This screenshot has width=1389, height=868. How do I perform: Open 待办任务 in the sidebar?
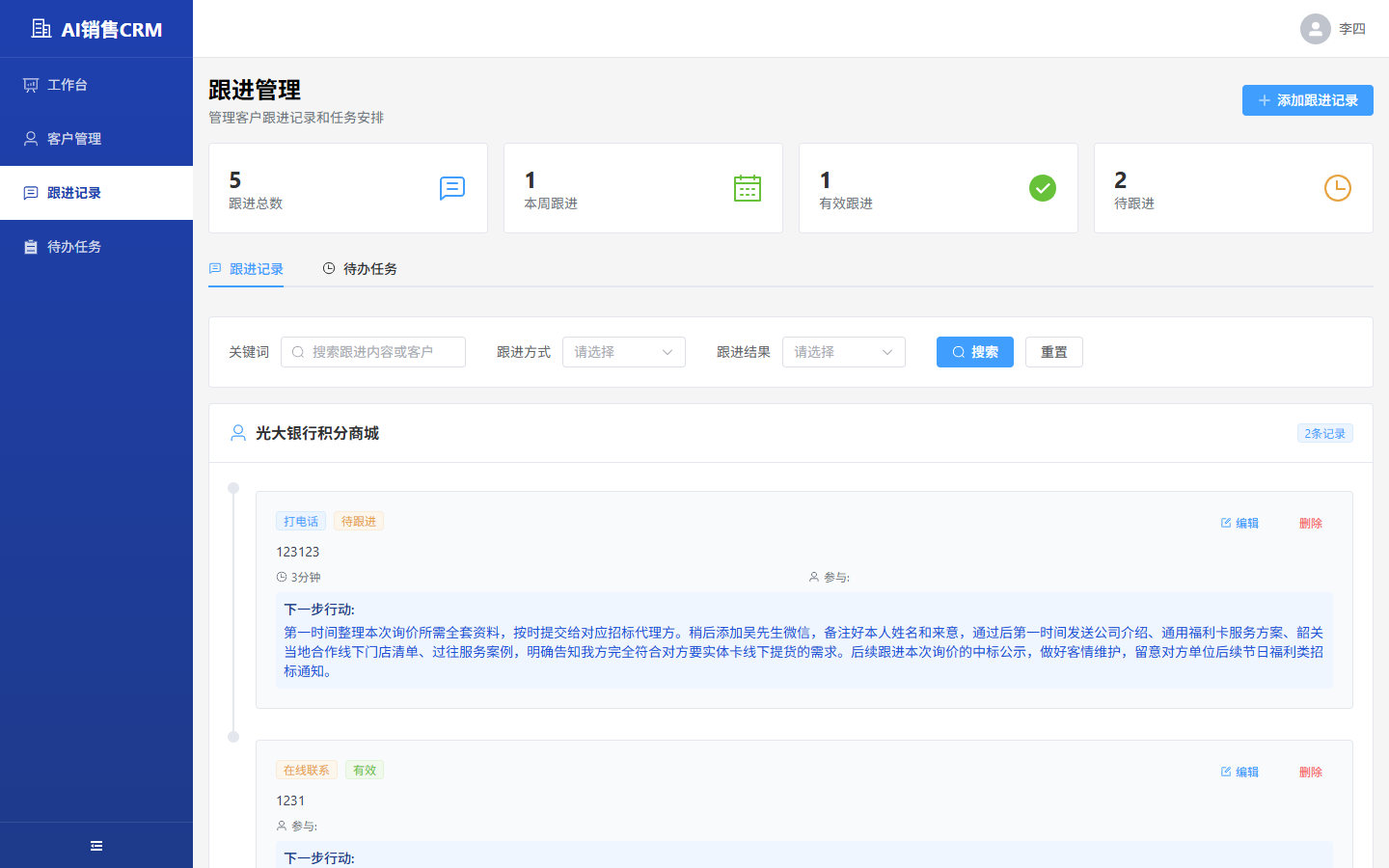(x=96, y=247)
